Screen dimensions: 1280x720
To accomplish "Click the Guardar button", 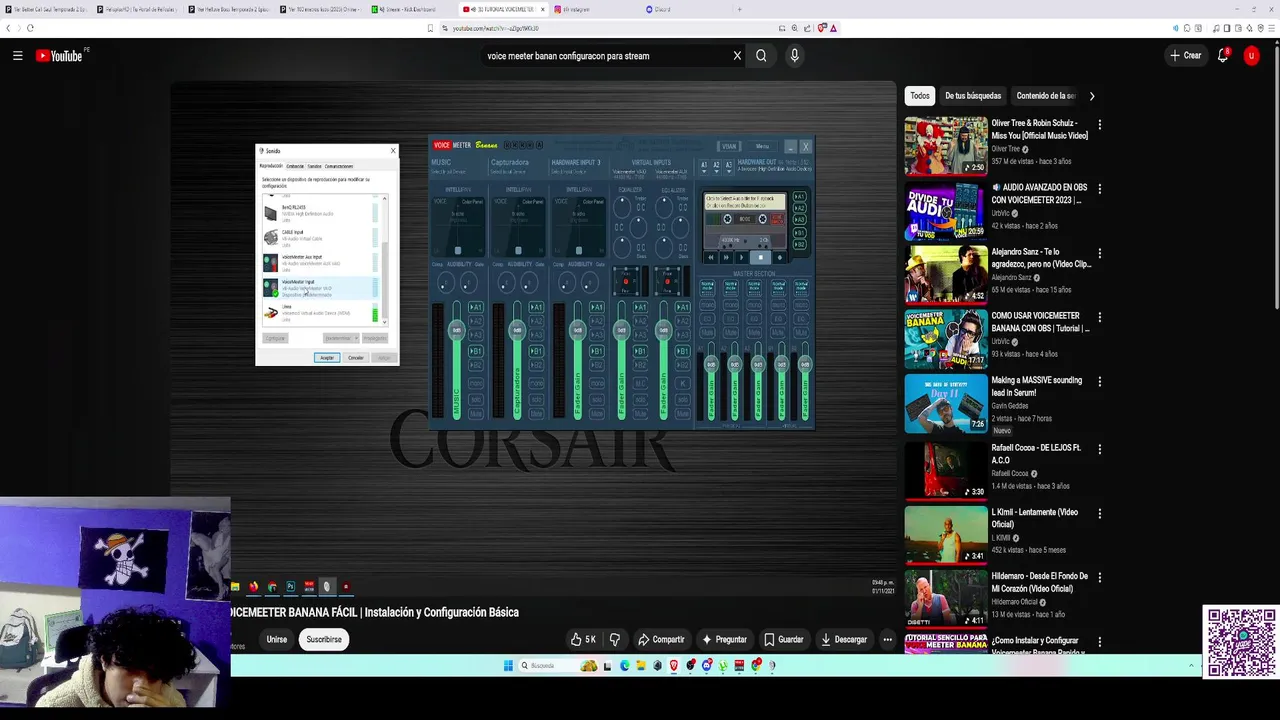I will pos(783,639).
